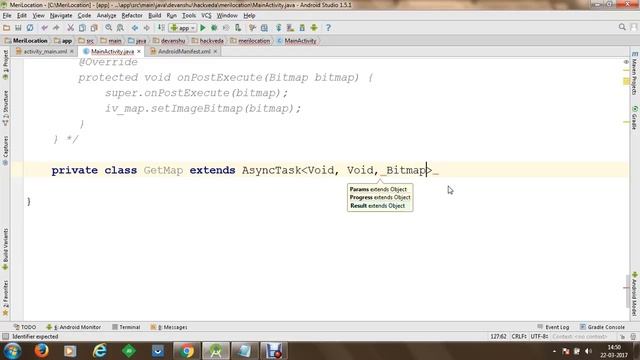Save all files using toolbar icon
640x360 pixels.
point(18,28)
